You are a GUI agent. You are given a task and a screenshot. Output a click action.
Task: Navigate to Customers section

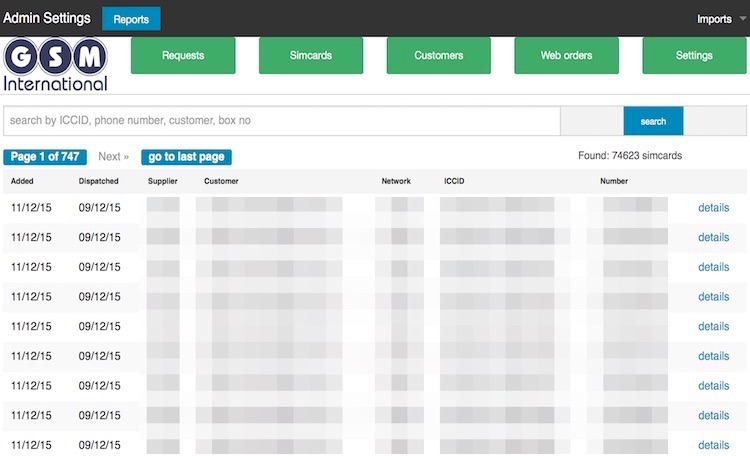(x=438, y=56)
